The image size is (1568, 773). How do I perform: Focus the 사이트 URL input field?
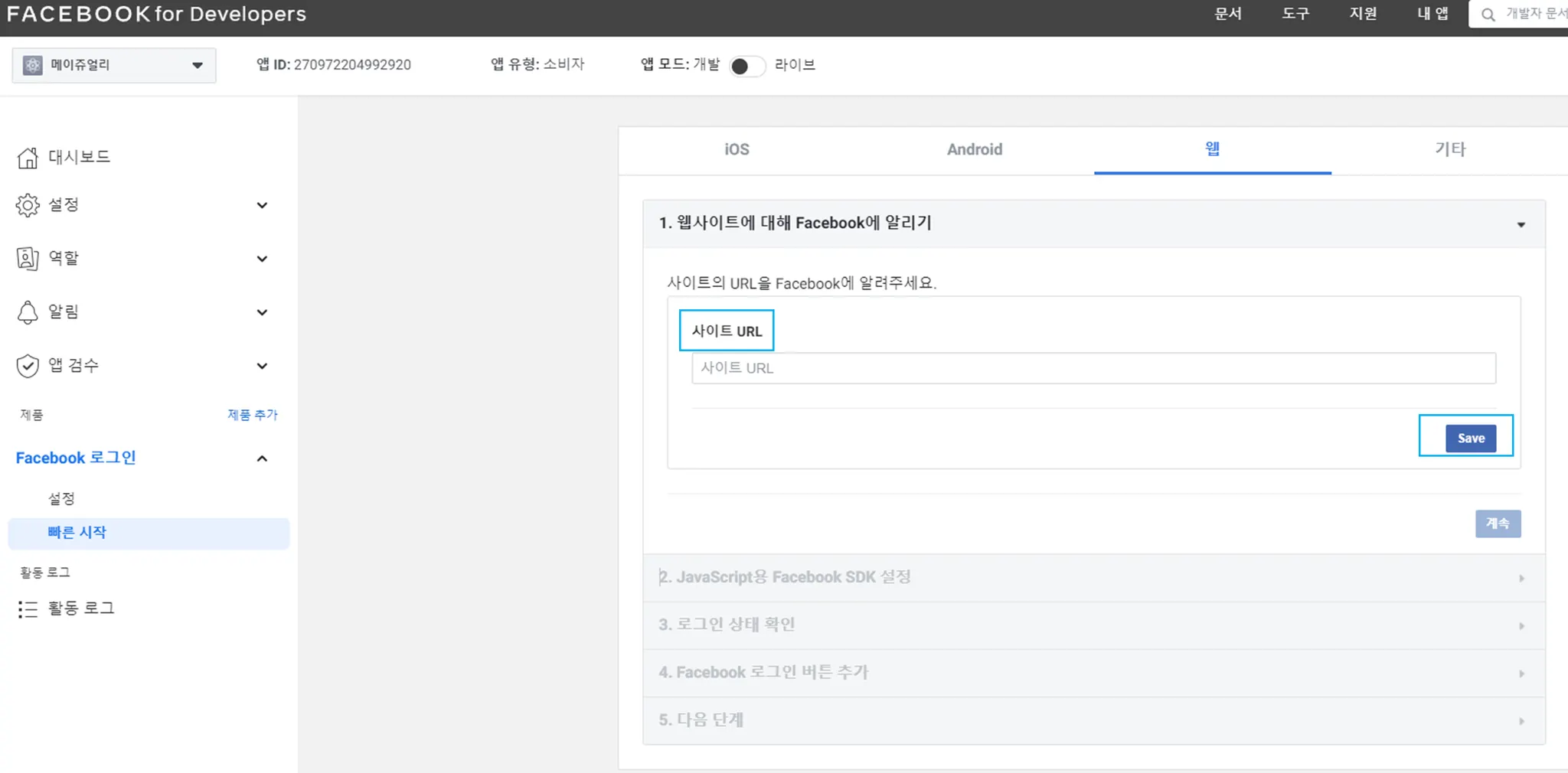[x=1093, y=368]
